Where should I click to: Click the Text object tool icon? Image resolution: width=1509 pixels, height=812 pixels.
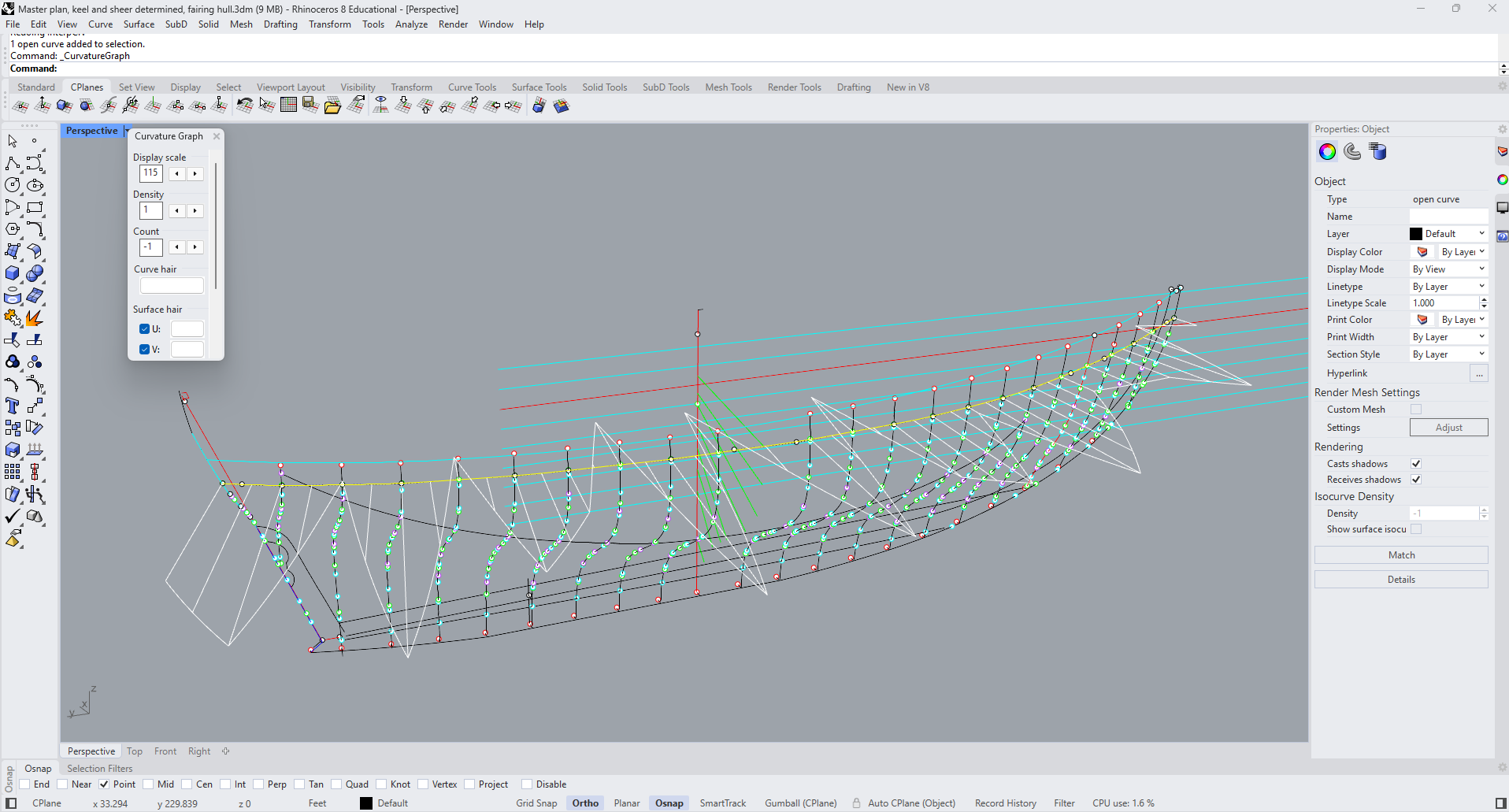(x=13, y=406)
